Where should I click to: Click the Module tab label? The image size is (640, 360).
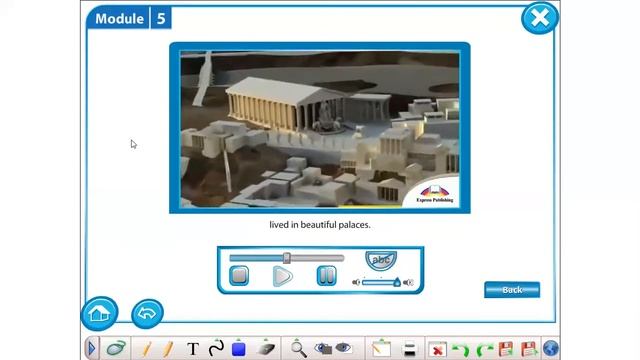(119, 18)
